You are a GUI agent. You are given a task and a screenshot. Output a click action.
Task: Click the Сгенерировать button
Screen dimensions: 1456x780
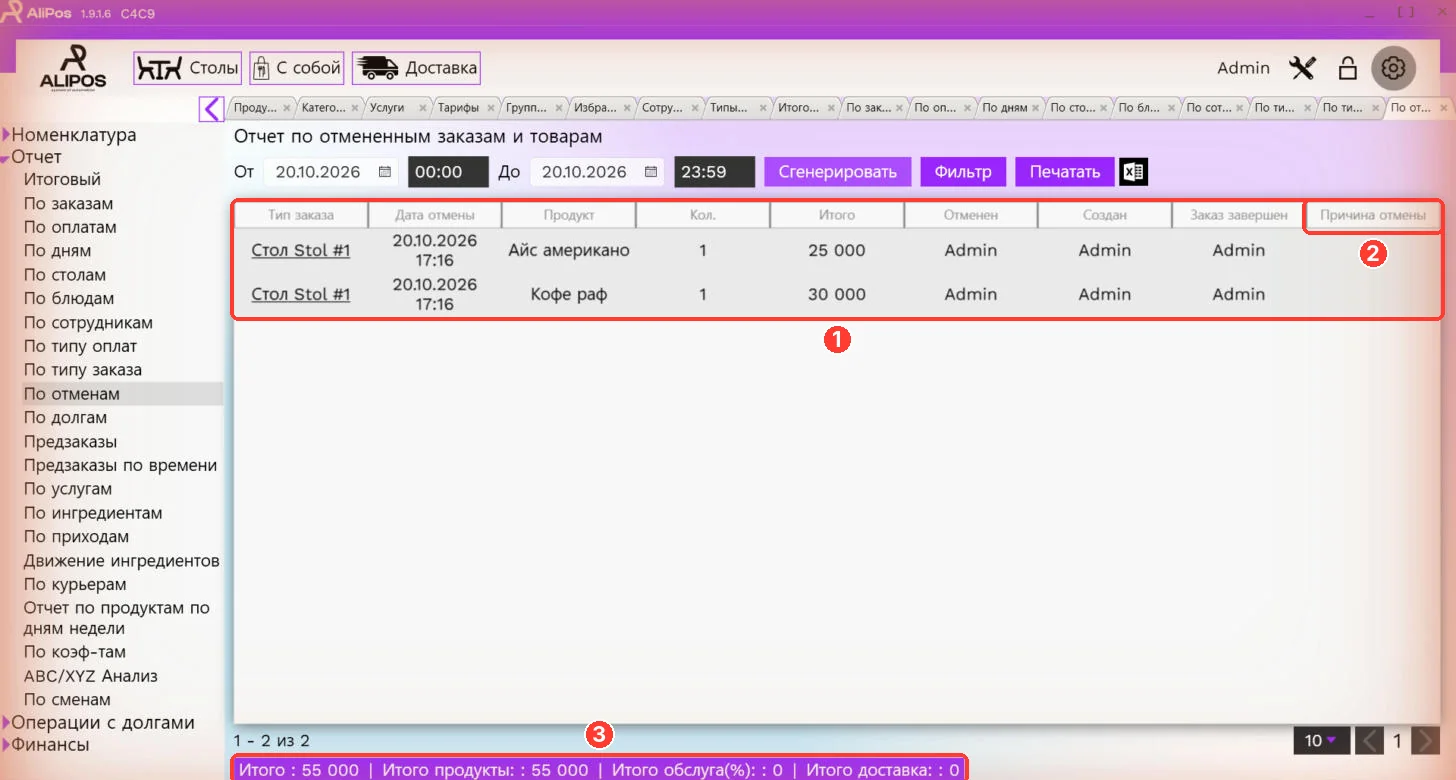(x=838, y=172)
